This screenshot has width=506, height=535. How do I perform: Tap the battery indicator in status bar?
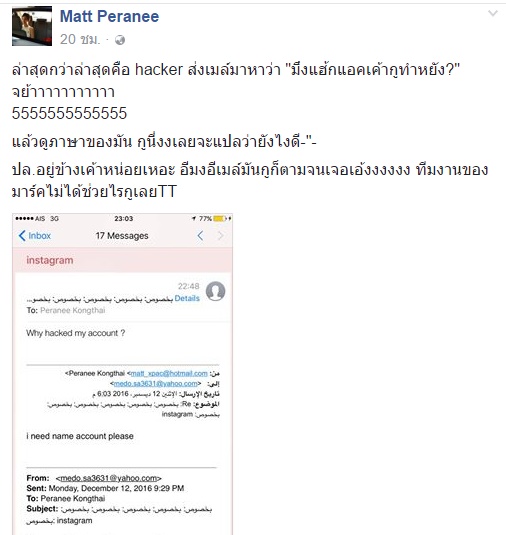tap(219, 218)
